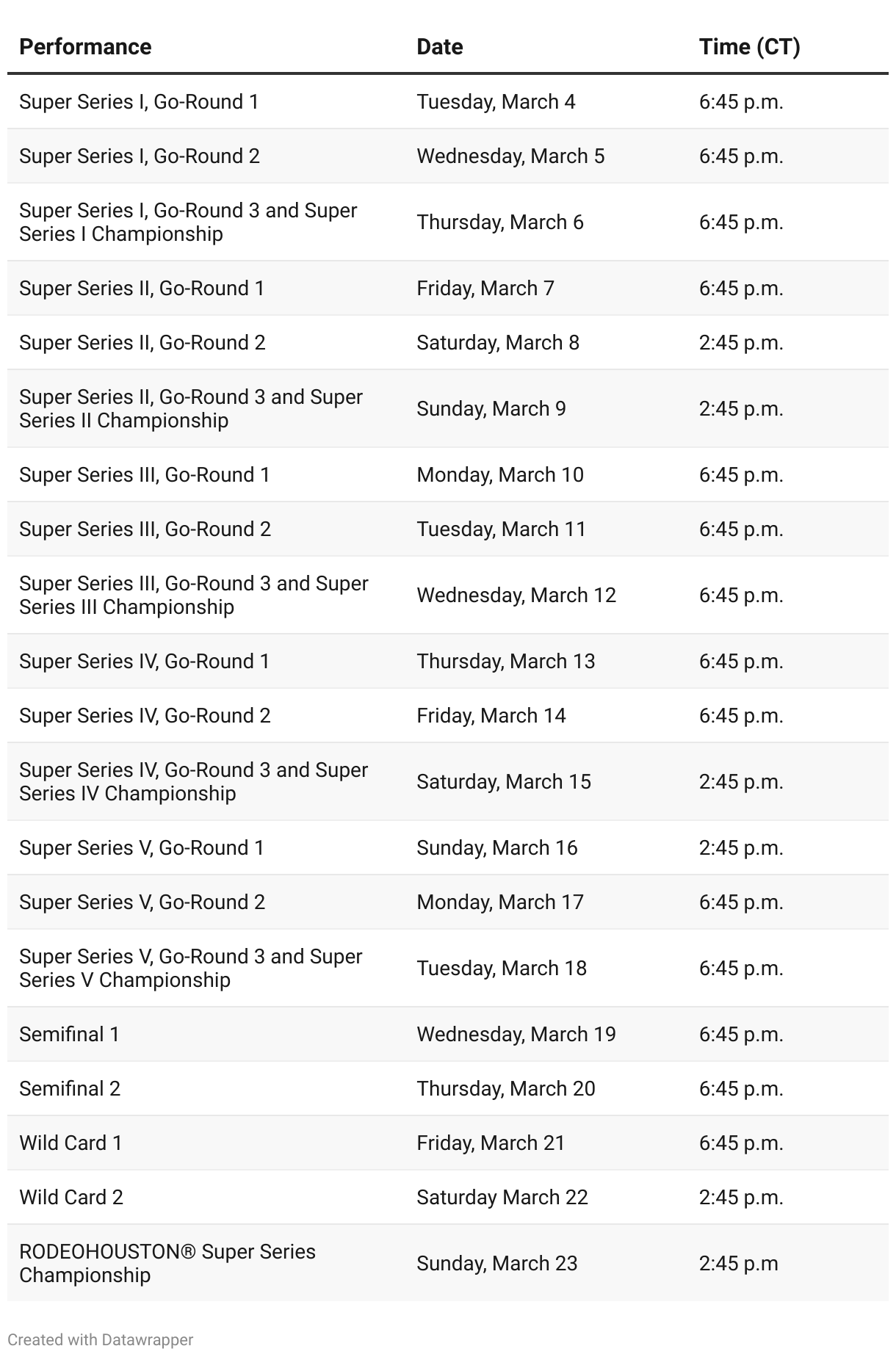Screen dimensions: 896x1357
Task: Click the Semifinal 1 performance cell
Action: (70, 1035)
